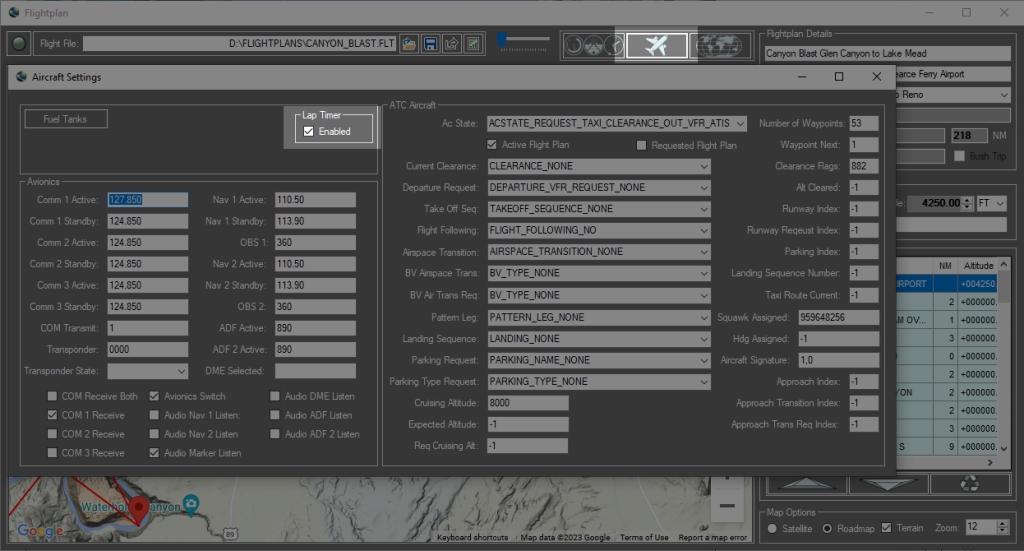Save flight file with floppy disk icon
Viewport: 1024px width, 551px height.
coord(430,44)
